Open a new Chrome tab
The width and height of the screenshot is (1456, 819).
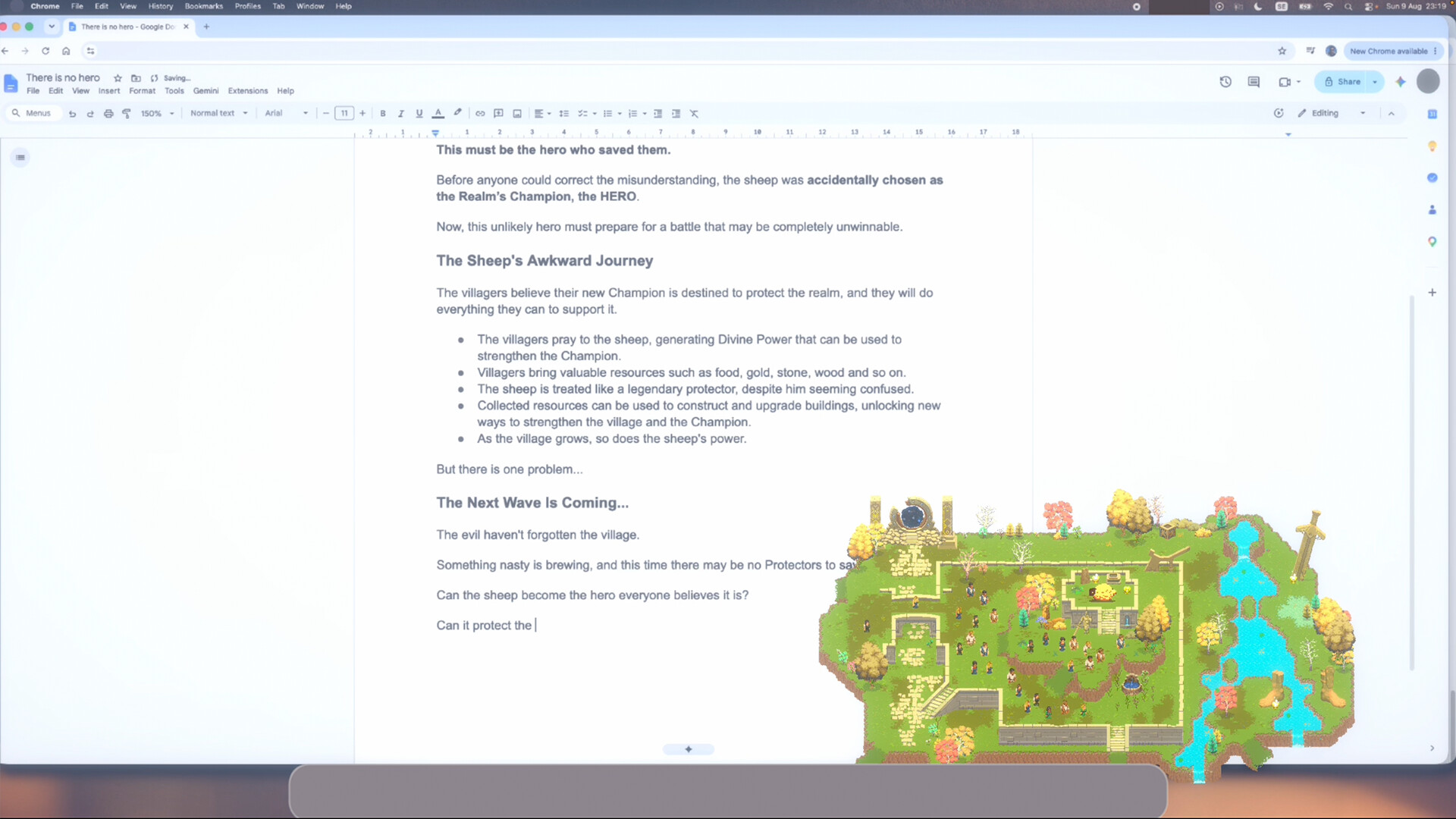point(206,27)
